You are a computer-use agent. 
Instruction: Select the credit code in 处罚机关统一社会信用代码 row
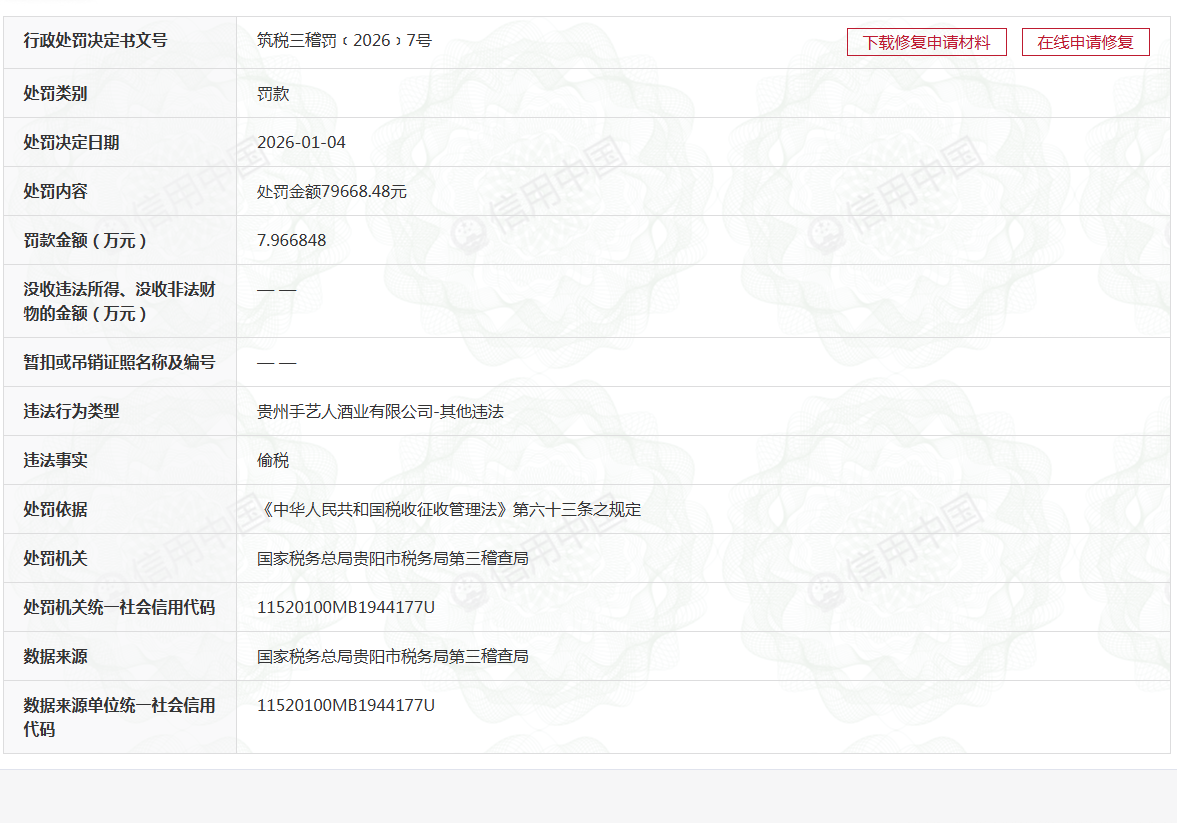[x=345, y=607]
